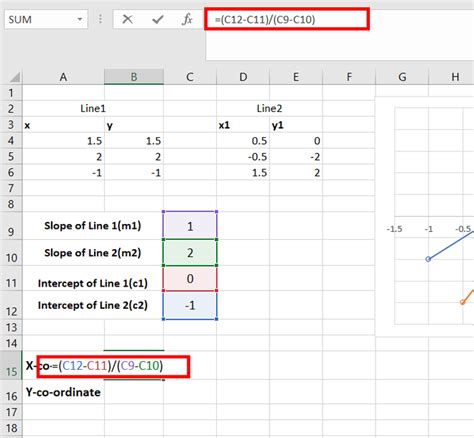This screenshot has height=438, width=474.
Task: Click the Line2 header cell
Action: pyautogui.click(x=269, y=108)
